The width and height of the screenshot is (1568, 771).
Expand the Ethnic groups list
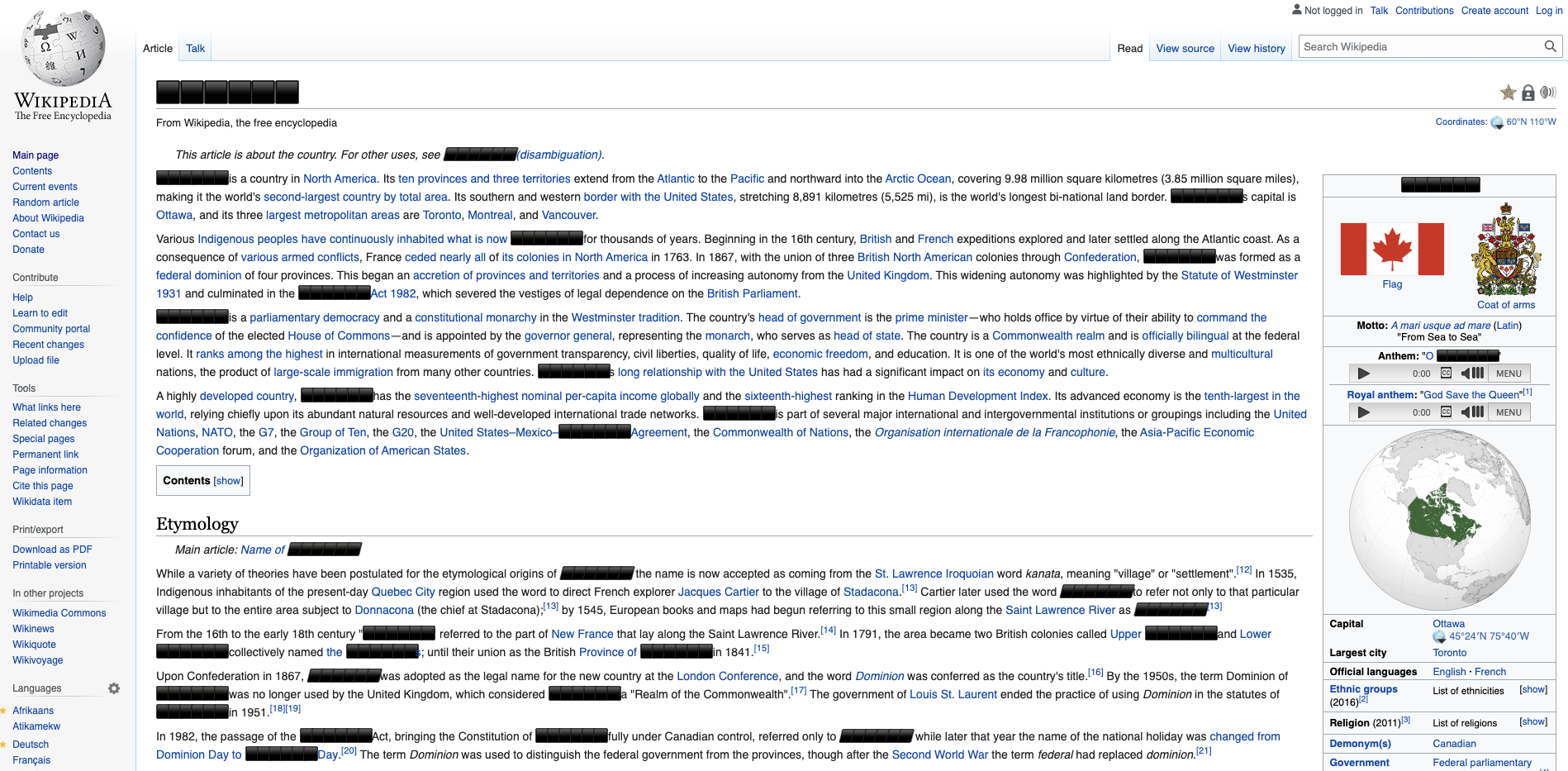coord(1533,689)
